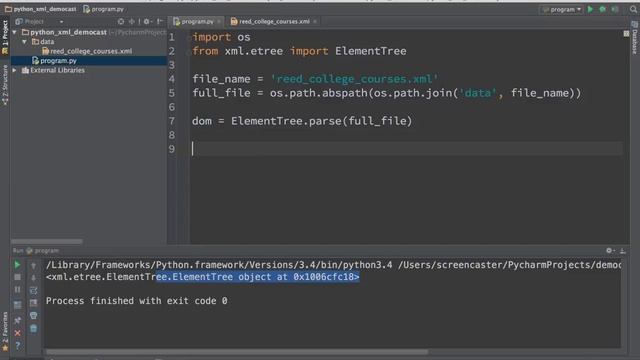
Task: Start debugging with the bug icon
Action: (x=602, y=9)
